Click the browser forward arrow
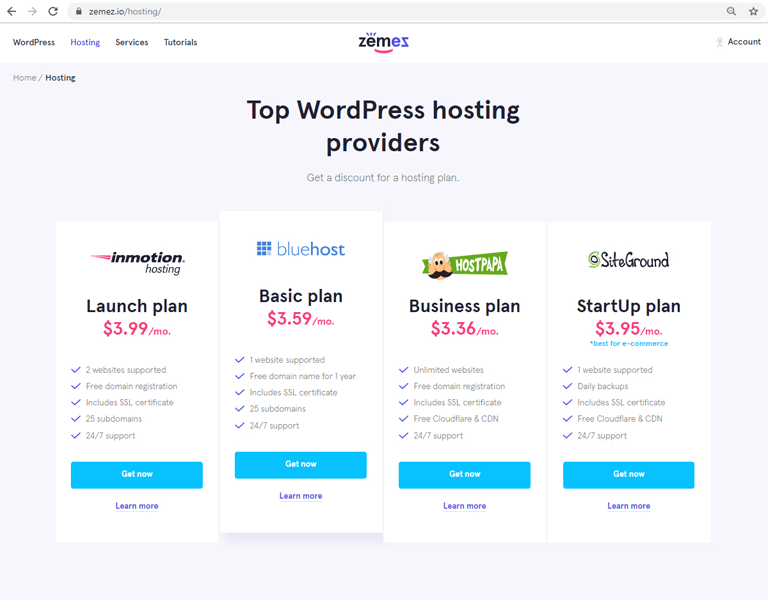This screenshot has height=600, width=768. point(32,11)
